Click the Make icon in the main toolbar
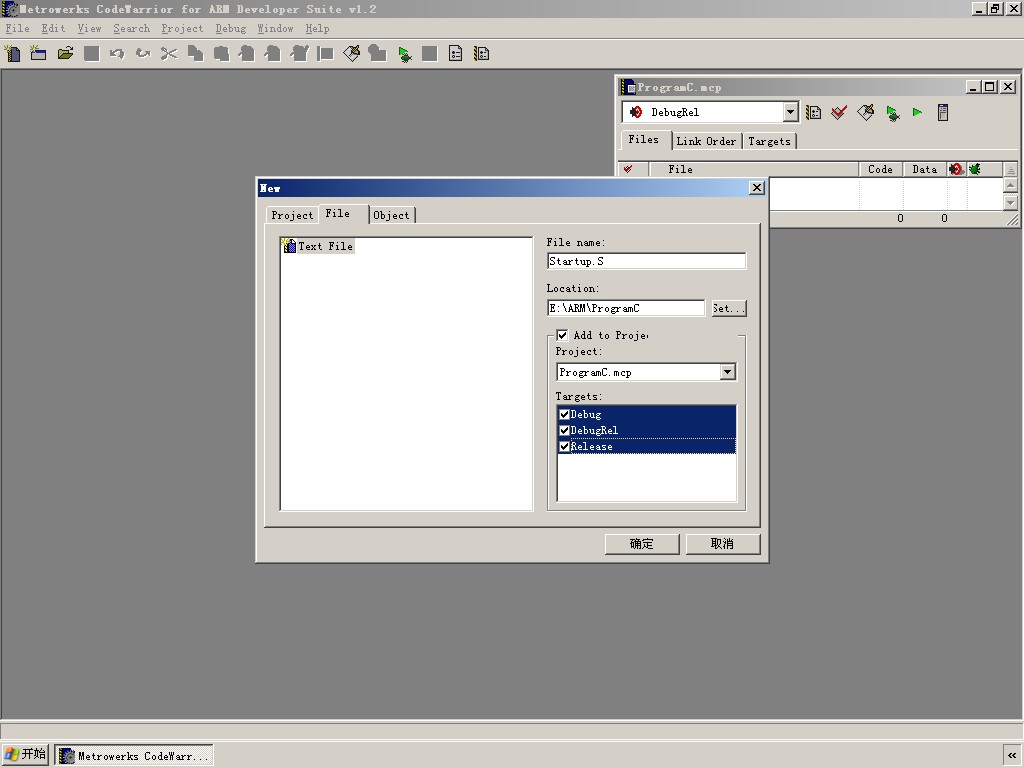This screenshot has height=768, width=1024. pos(351,54)
